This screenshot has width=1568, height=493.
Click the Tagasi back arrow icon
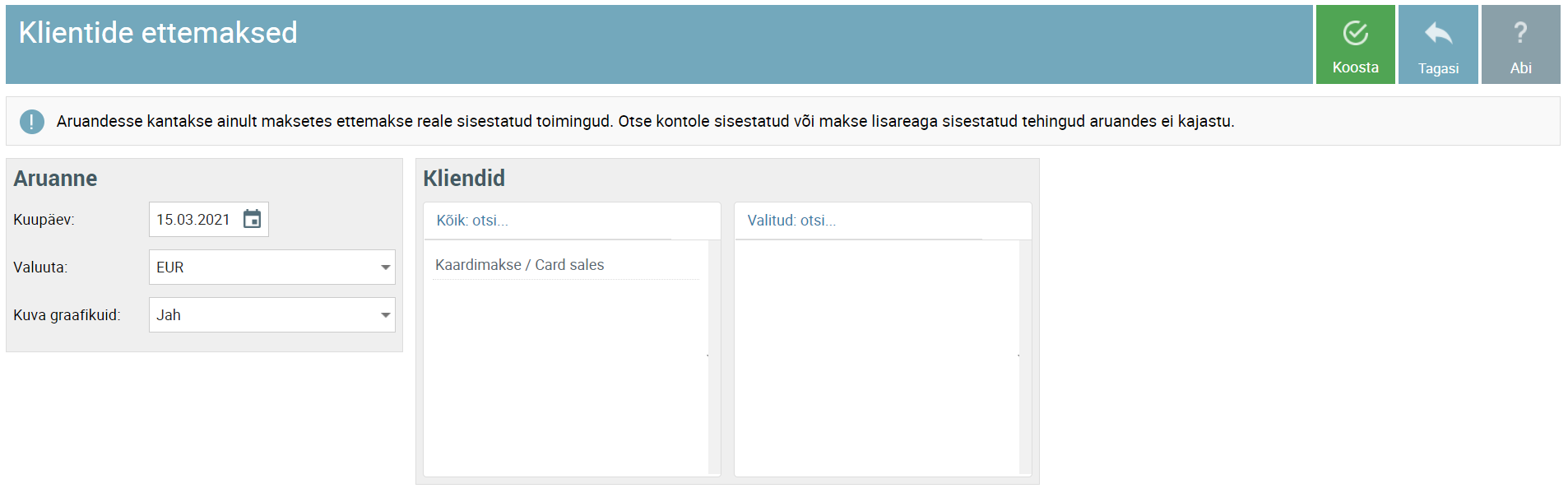coord(1438,33)
